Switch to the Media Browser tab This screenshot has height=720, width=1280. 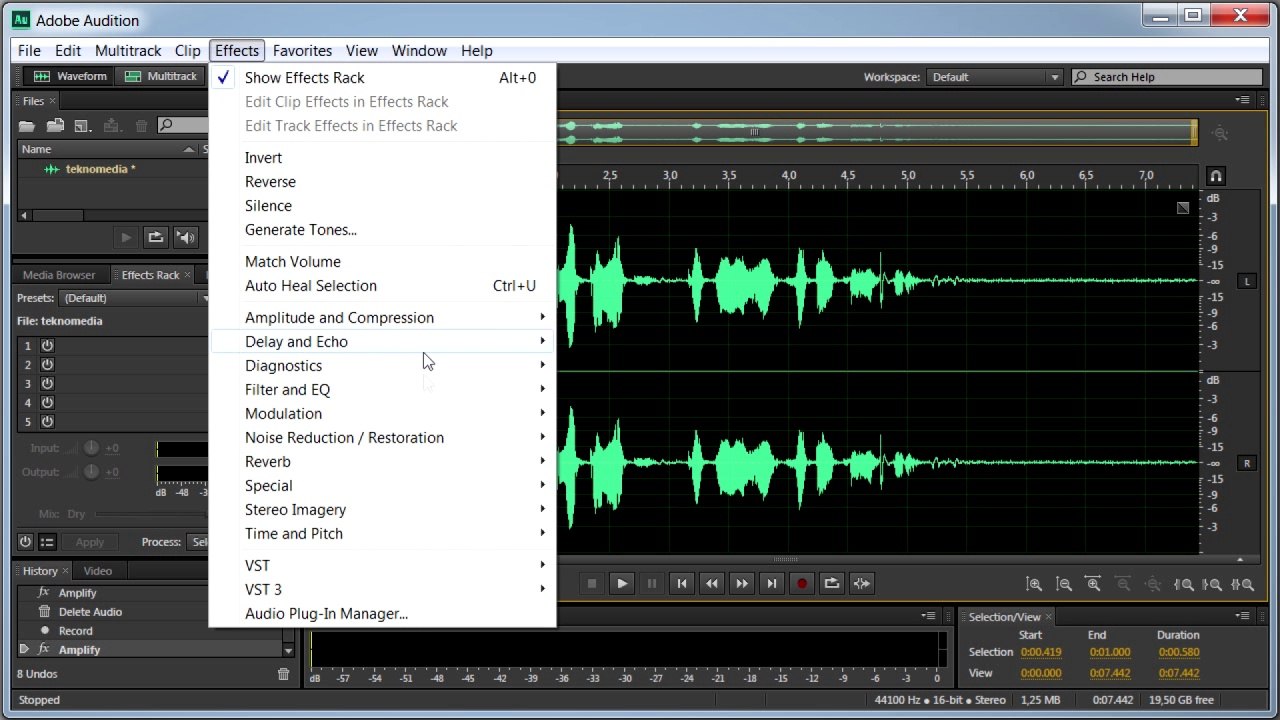[x=59, y=275]
